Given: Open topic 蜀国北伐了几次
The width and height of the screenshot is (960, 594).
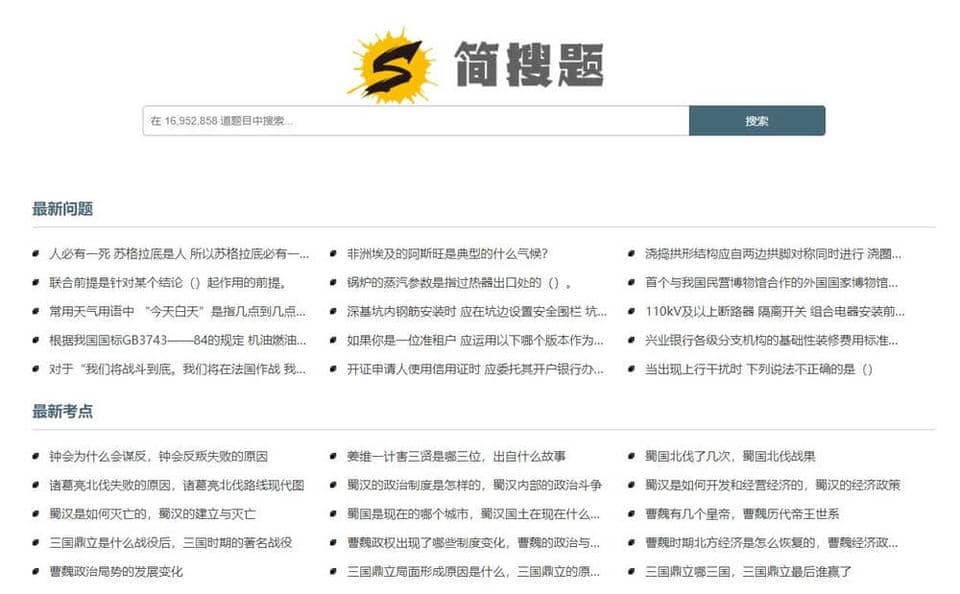Looking at the screenshot, I should (x=730, y=457).
